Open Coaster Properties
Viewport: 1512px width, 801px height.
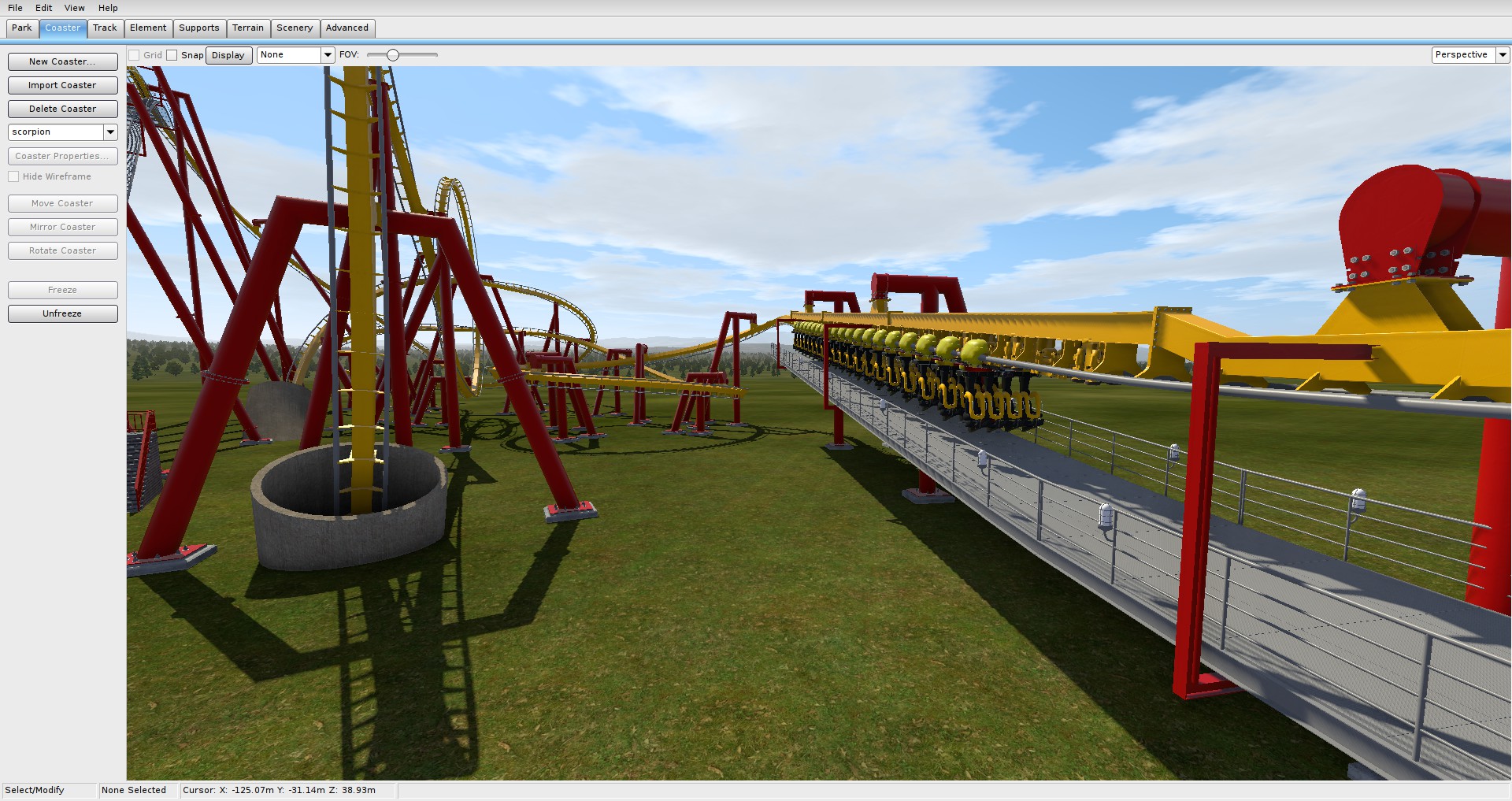[x=63, y=156]
